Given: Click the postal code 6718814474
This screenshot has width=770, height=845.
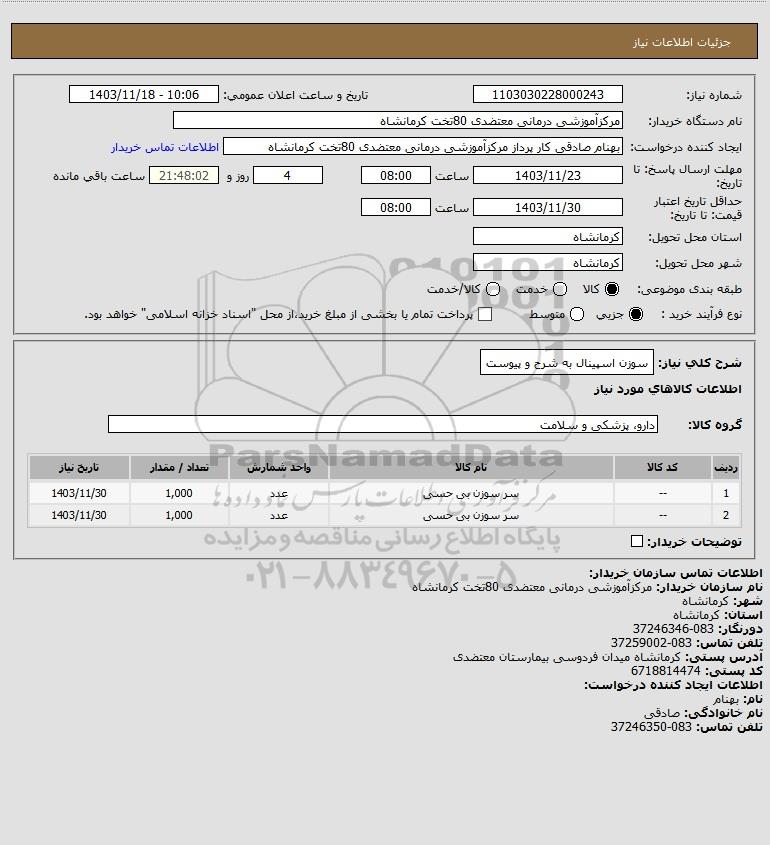Looking at the screenshot, I should 665,671.
